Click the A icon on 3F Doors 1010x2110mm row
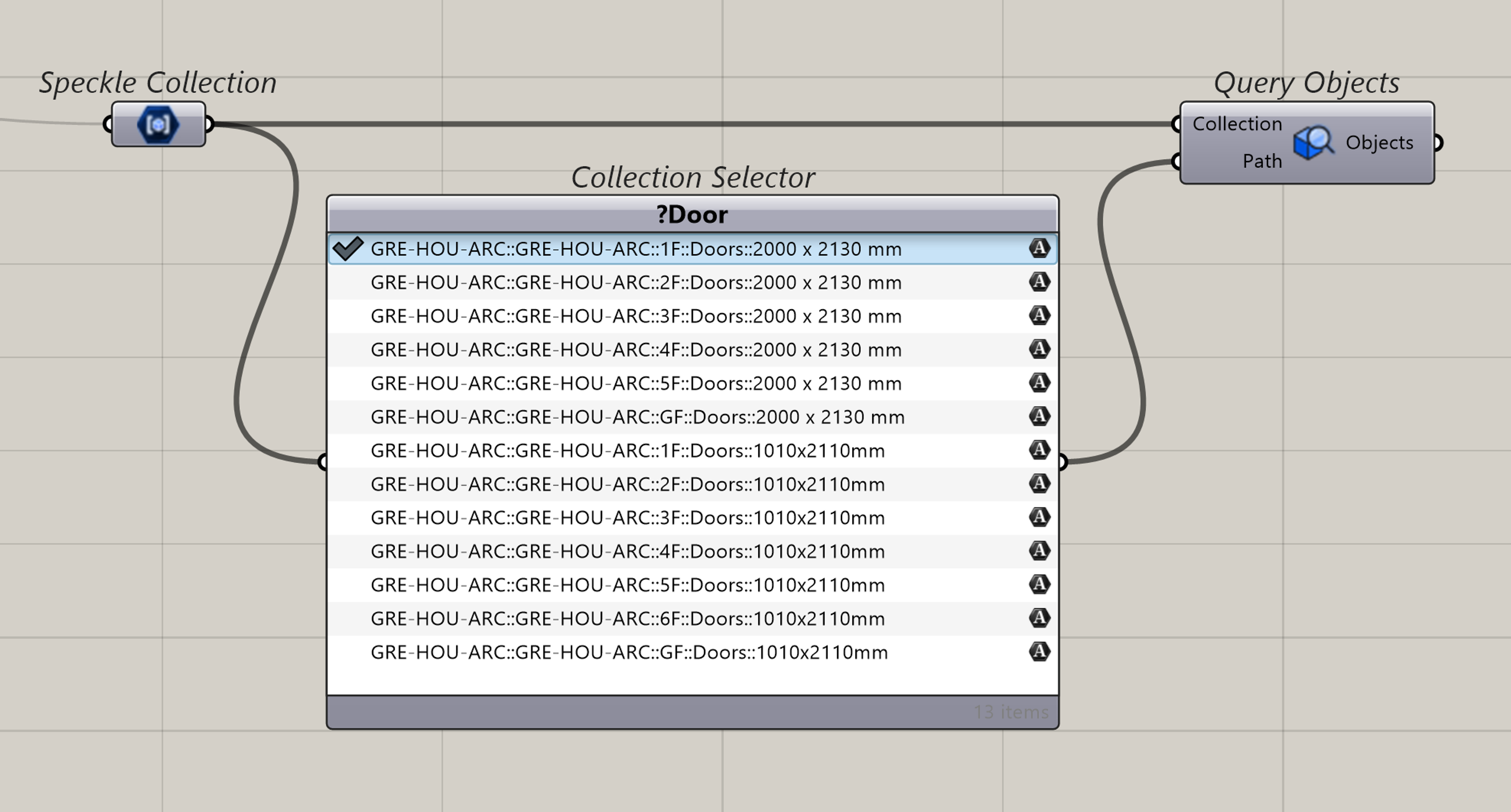Image resolution: width=1511 pixels, height=812 pixels. tap(1039, 517)
